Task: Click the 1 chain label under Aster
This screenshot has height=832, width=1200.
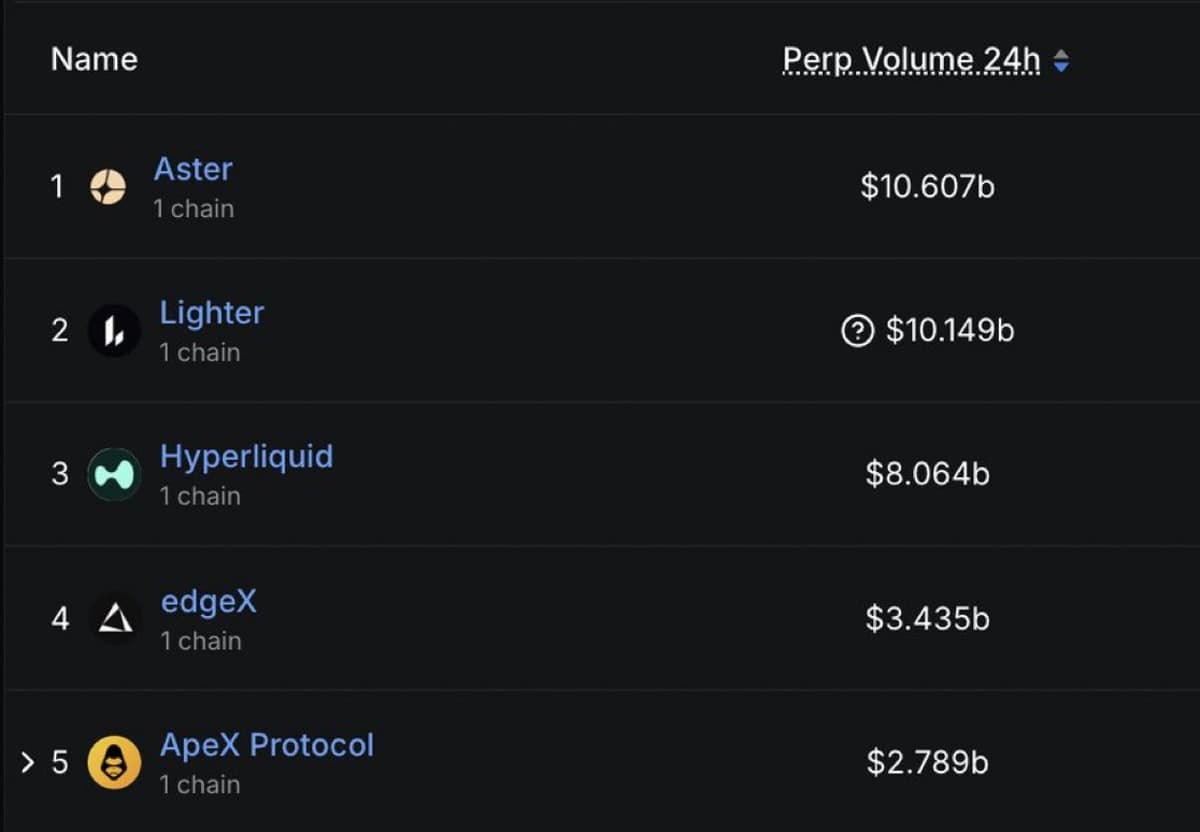Action: coord(193,208)
